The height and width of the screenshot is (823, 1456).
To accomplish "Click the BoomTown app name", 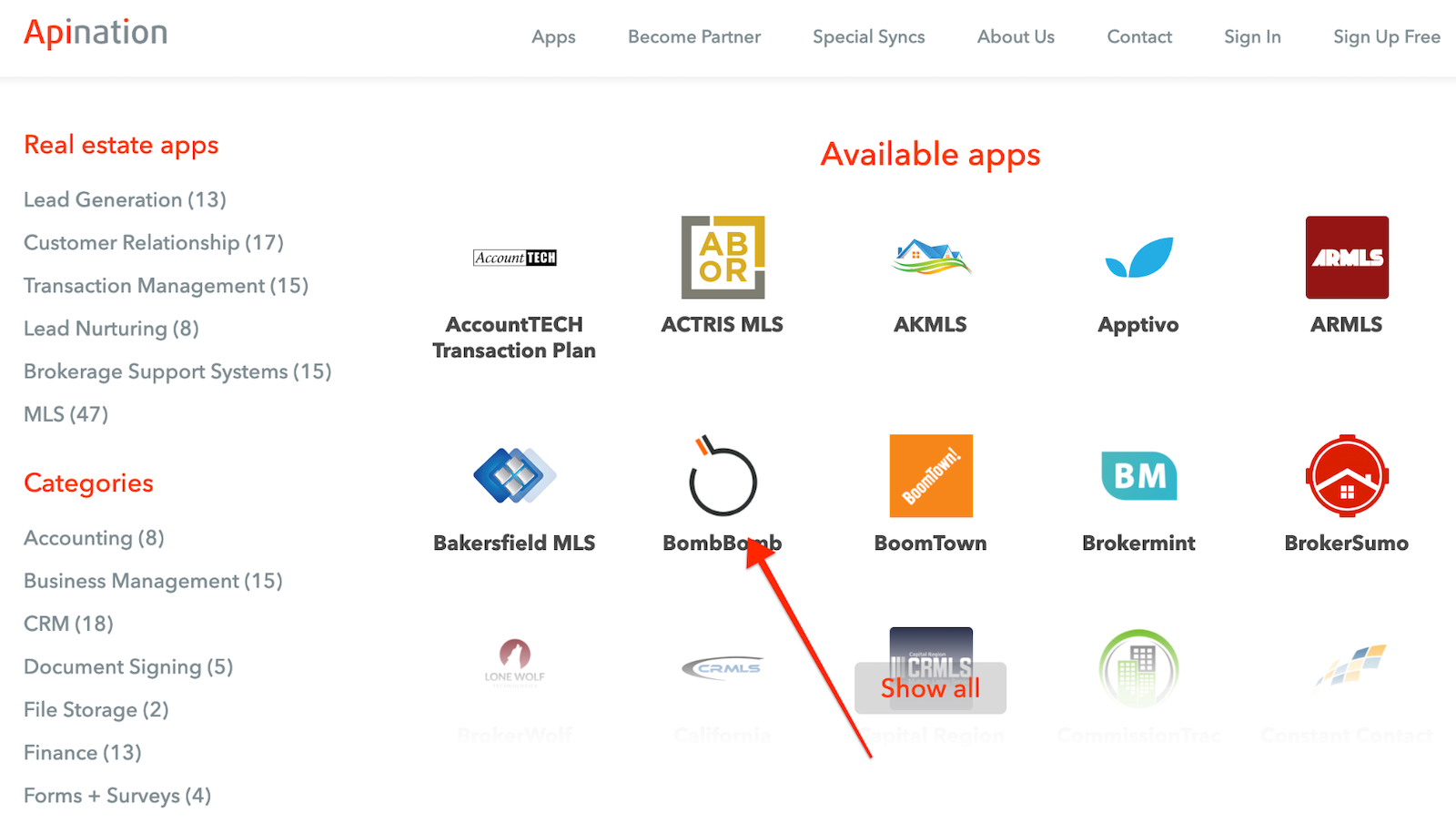I will pyautogui.click(x=930, y=544).
